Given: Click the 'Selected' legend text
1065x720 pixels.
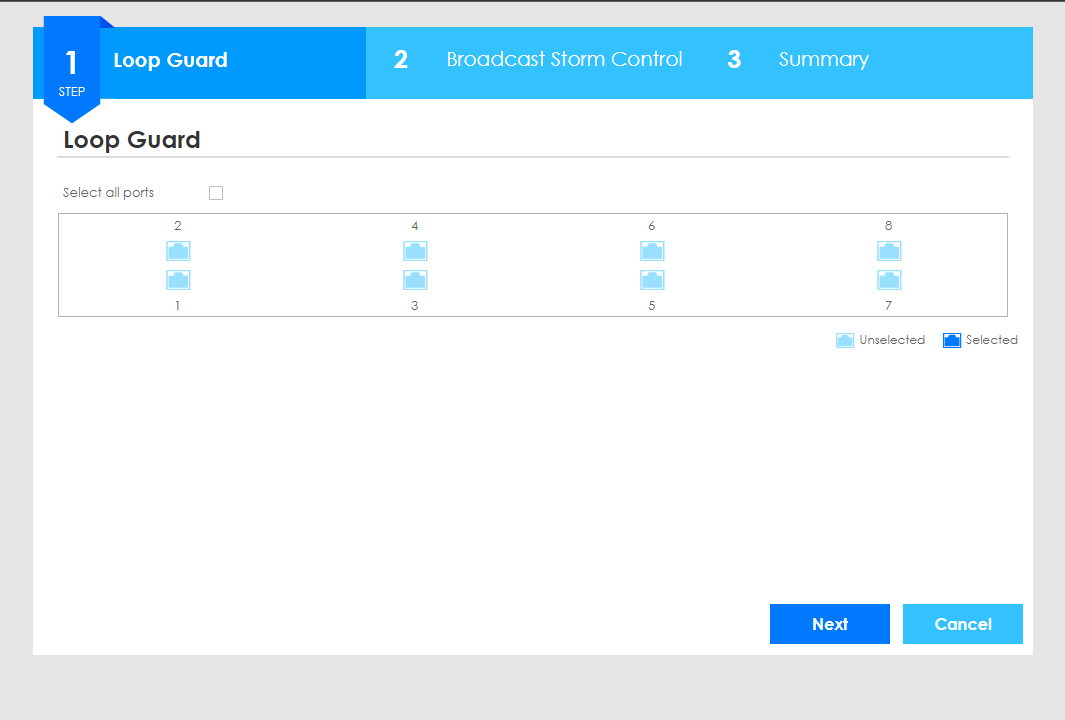Looking at the screenshot, I should [992, 340].
